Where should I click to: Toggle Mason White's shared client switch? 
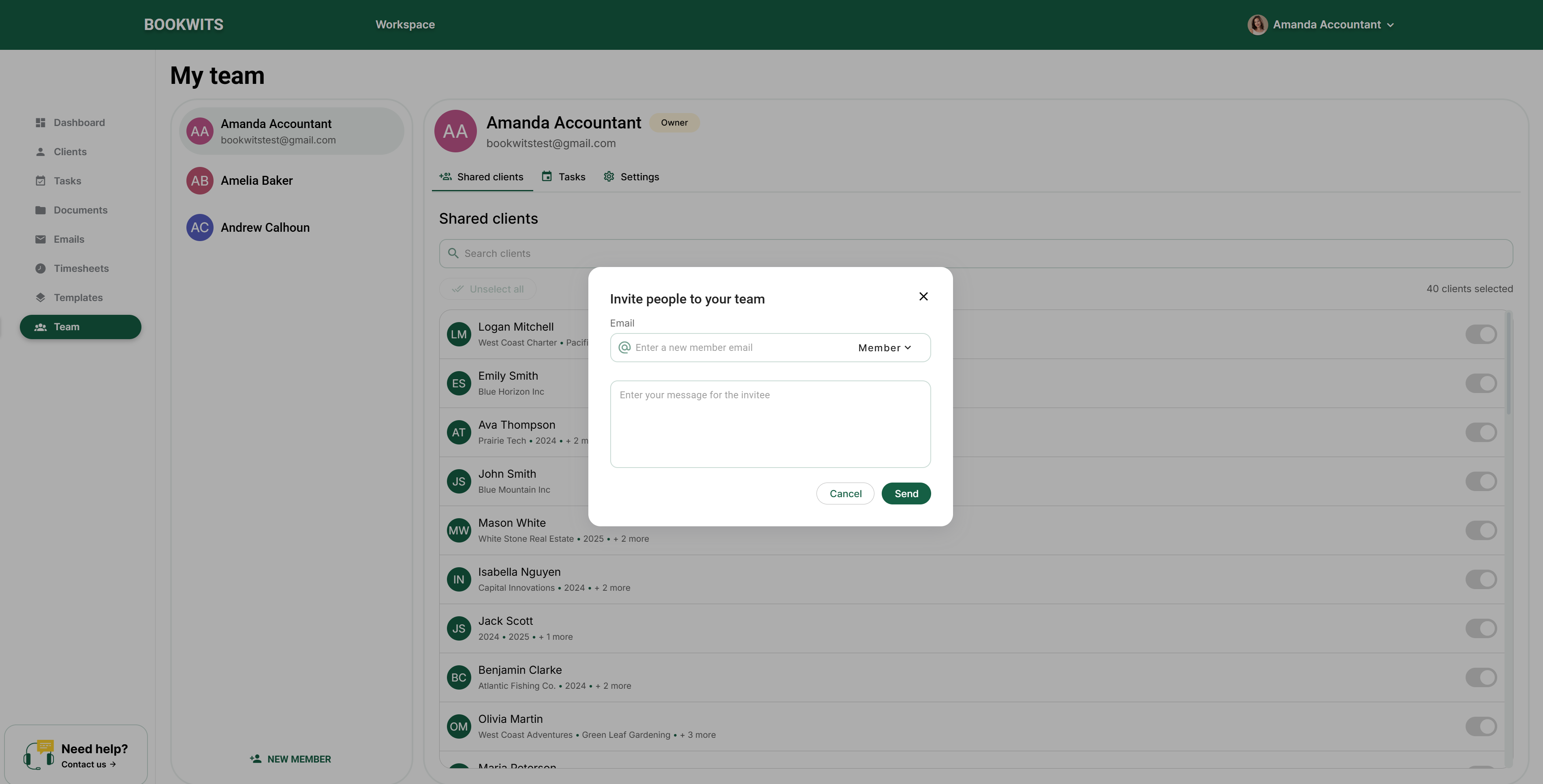pyautogui.click(x=1481, y=530)
